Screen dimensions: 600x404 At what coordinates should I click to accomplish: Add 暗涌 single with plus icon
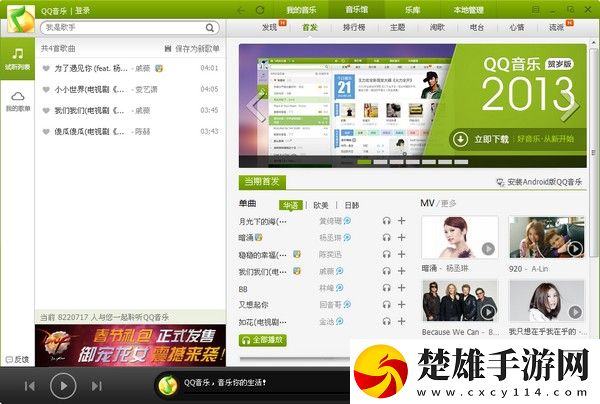(401, 238)
